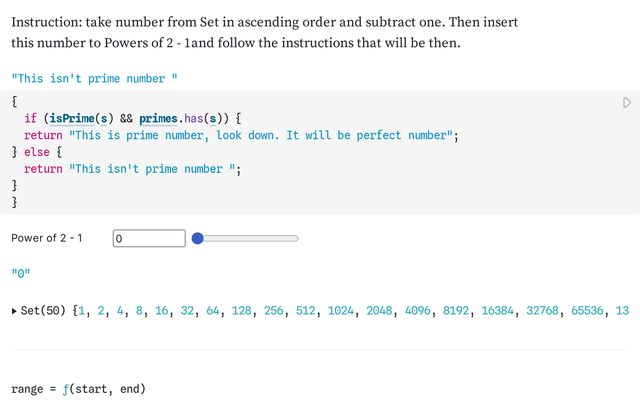The height and width of the screenshot is (400, 640).
Task: Click the range = ƒ(start, end) cell
Action: click(78, 388)
